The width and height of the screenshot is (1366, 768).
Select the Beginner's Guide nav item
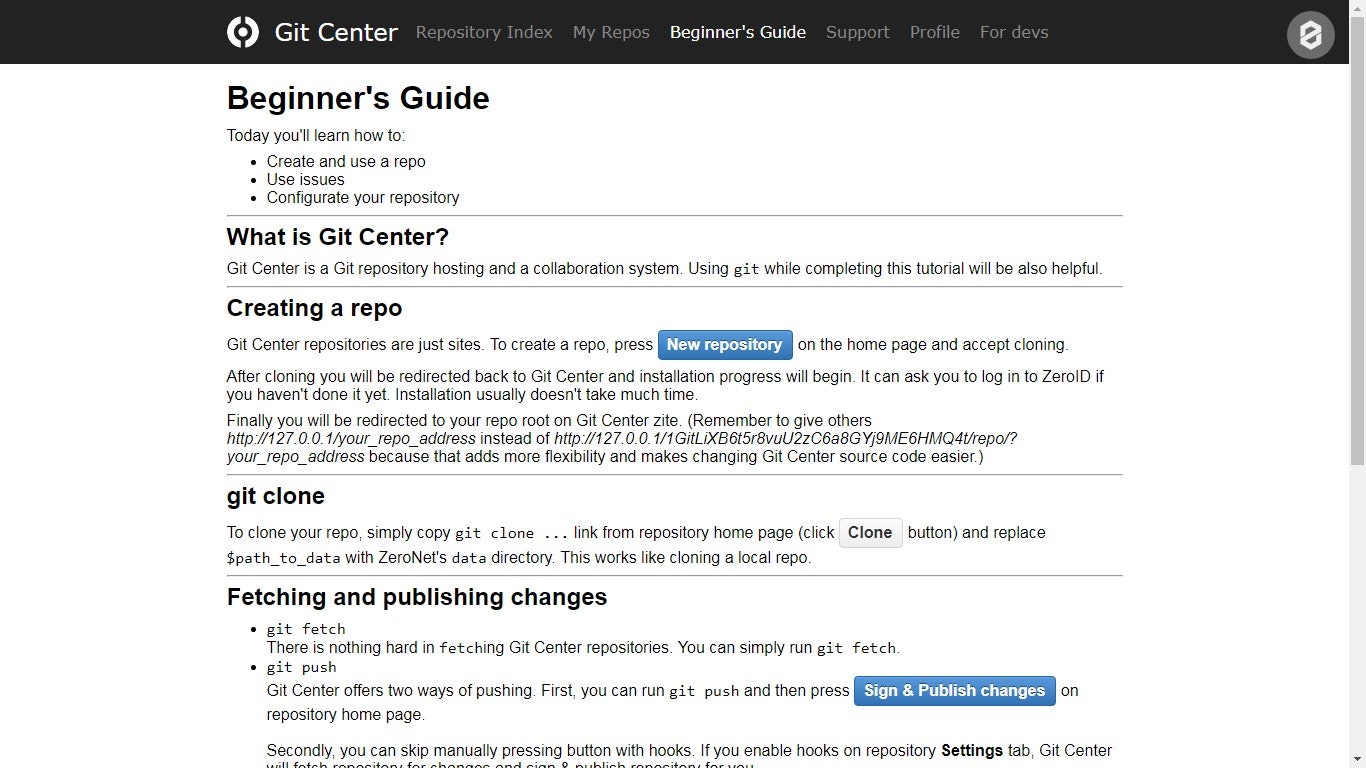737,32
